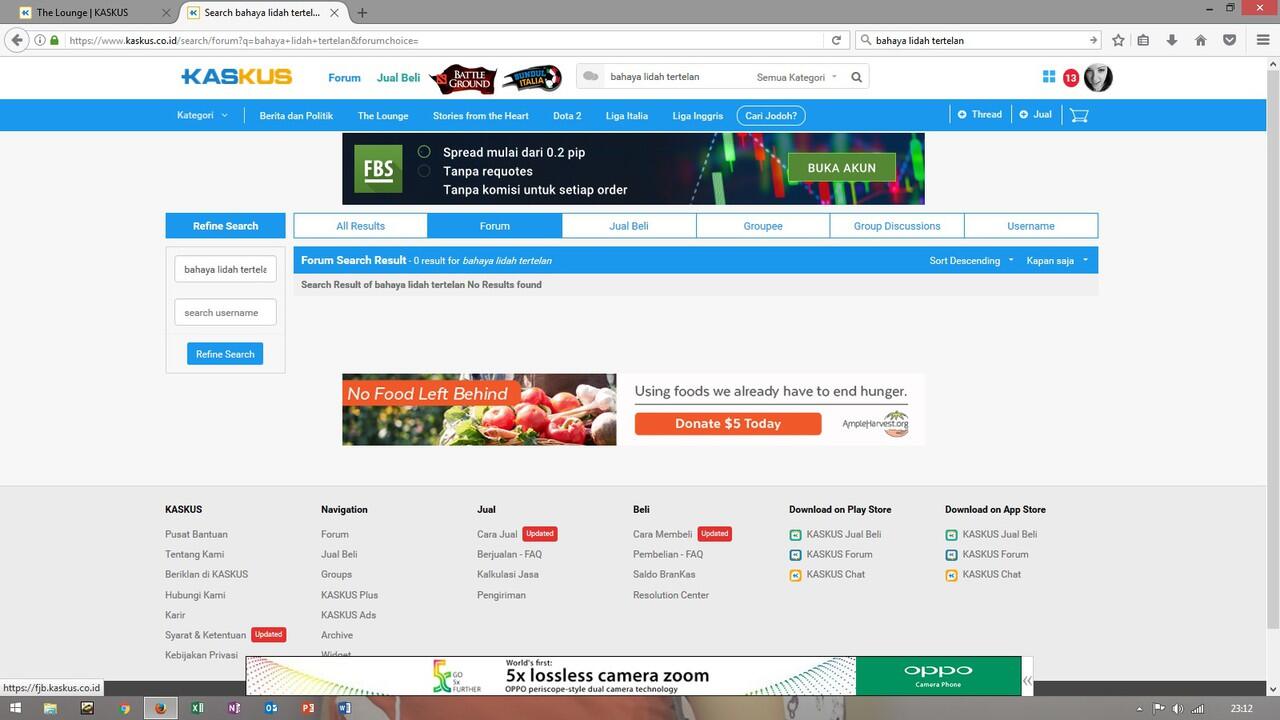The height and width of the screenshot is (720, 1280).
Task: Select the Group Discussions tab
Action: tap(897, 226)
